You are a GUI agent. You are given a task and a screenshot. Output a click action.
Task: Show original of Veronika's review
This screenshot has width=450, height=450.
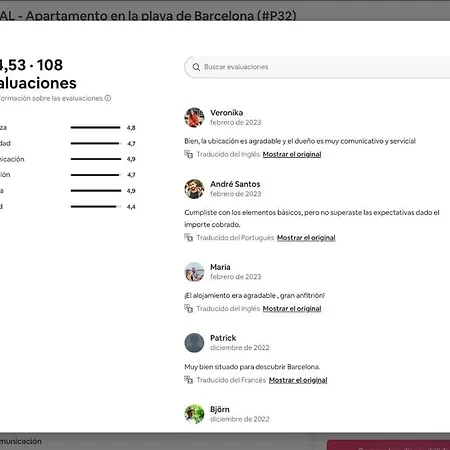(x=292, y=154)
